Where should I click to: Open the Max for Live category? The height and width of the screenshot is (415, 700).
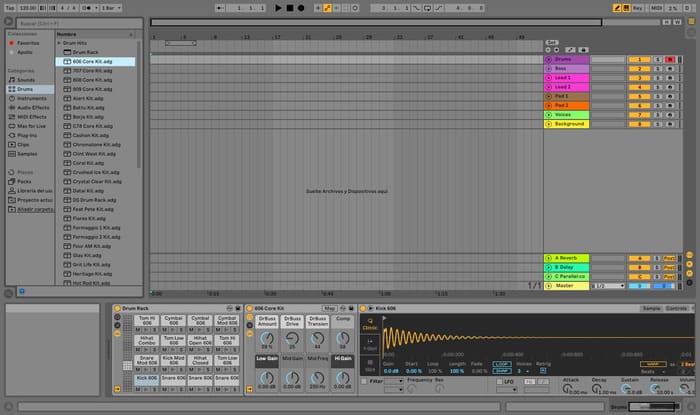pos(31,126)
